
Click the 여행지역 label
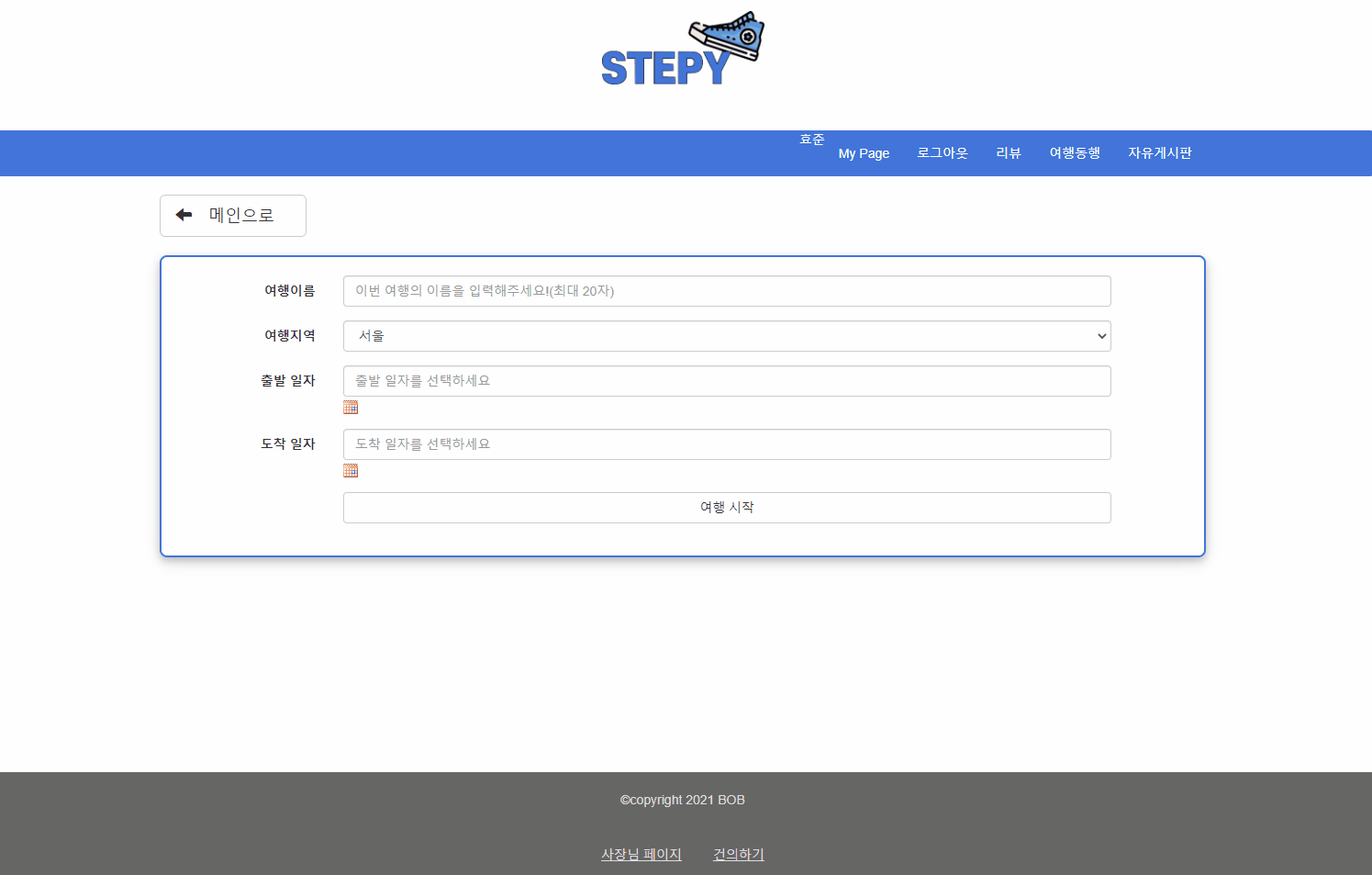(290, 336)
